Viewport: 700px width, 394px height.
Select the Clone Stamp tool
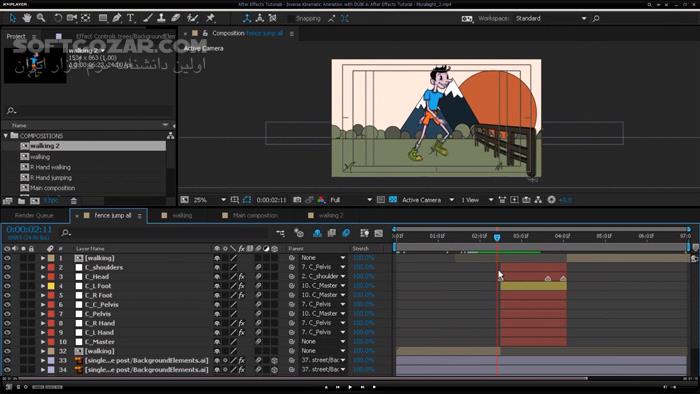click(x=161, y=18)
